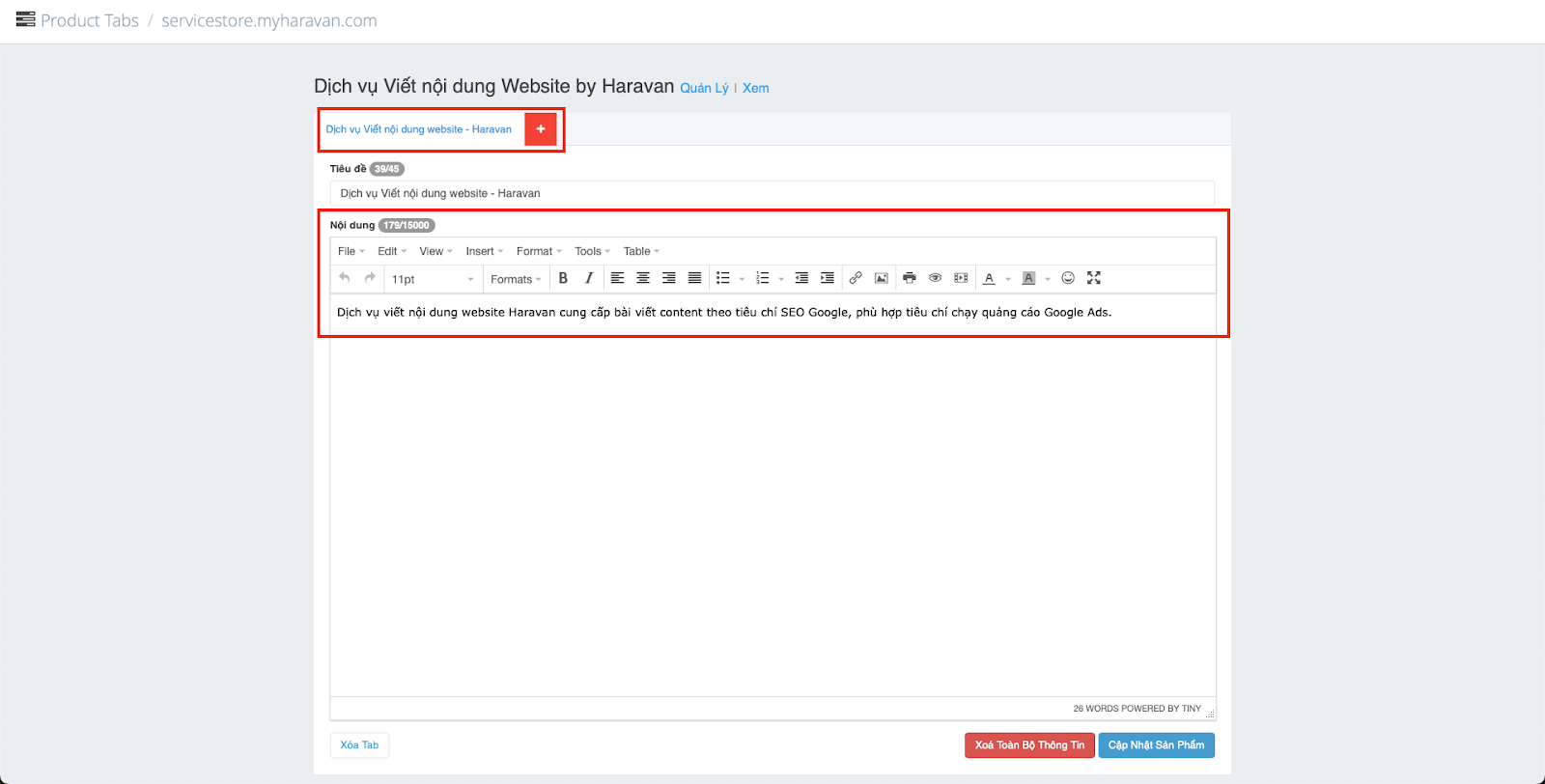Open the Insert menu in the editor

coord(485,251)
